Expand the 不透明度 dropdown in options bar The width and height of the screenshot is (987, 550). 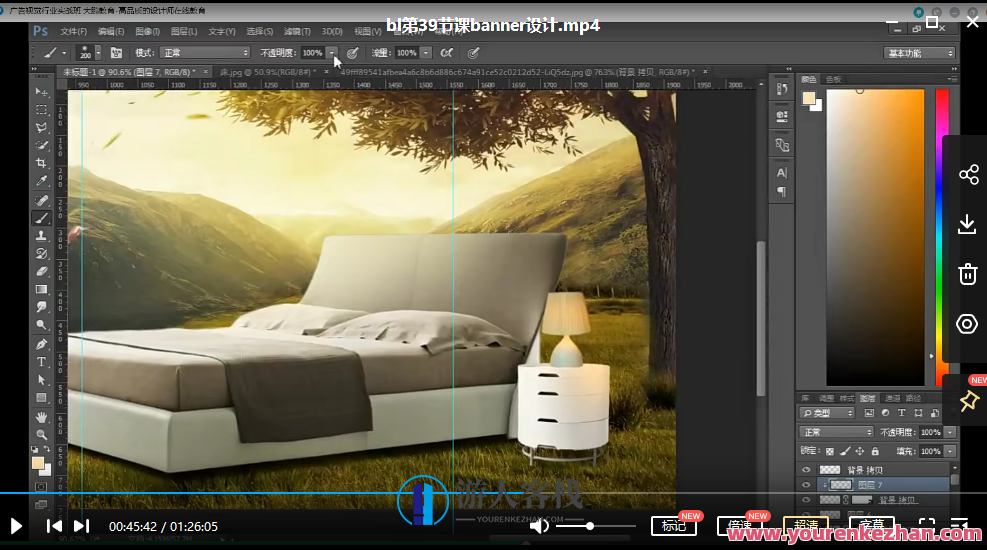332,52
